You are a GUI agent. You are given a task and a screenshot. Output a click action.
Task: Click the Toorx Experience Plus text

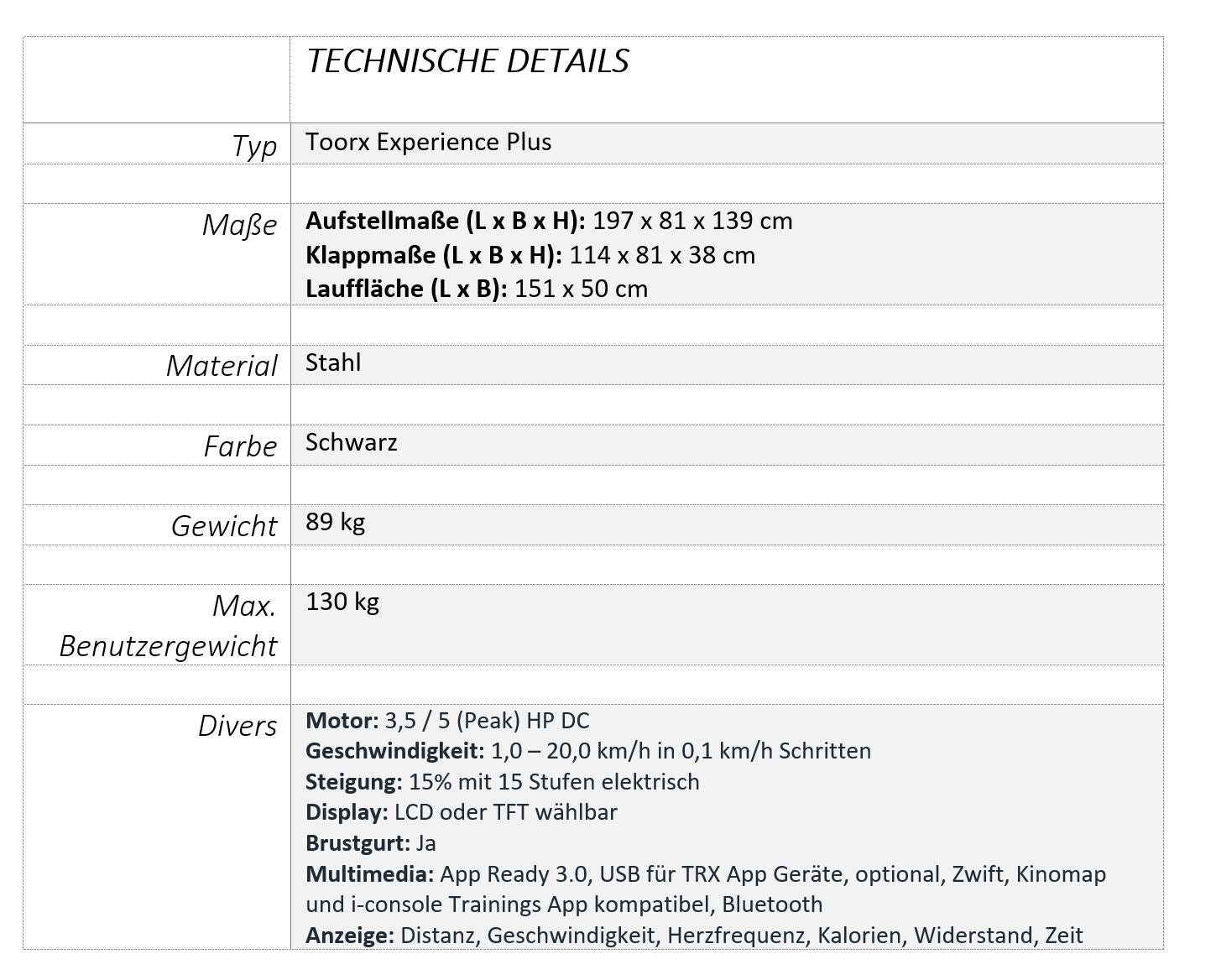(428, 142)
